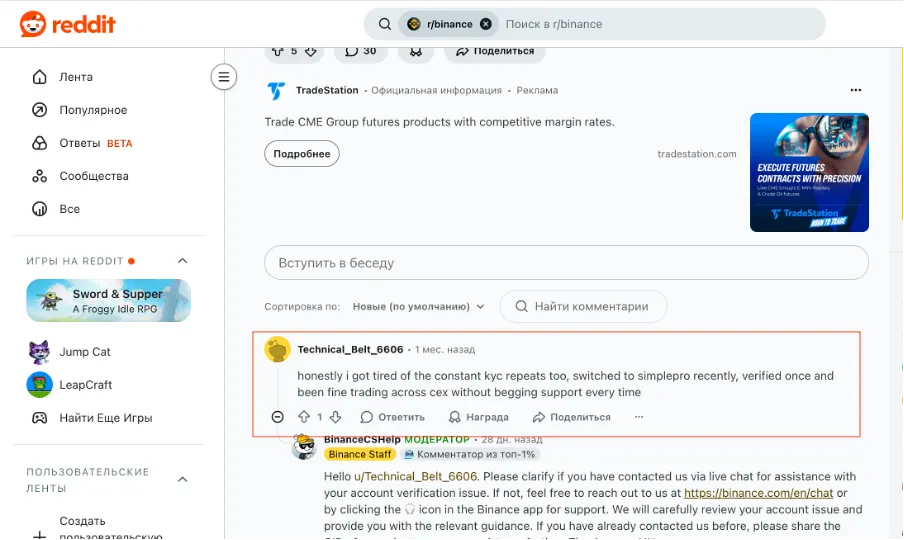Remove the r/binance search filter
This screenshot has width=904, height=540.
[x=486, y=24]
